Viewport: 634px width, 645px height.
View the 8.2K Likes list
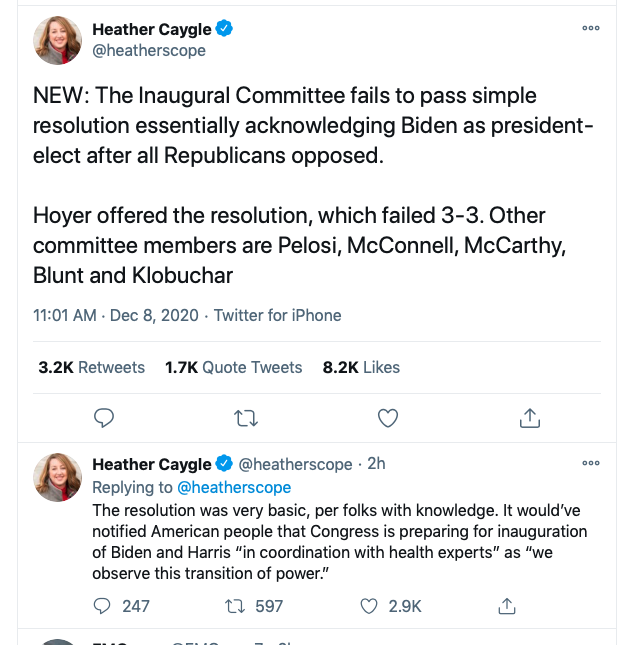tap(361, 367)
